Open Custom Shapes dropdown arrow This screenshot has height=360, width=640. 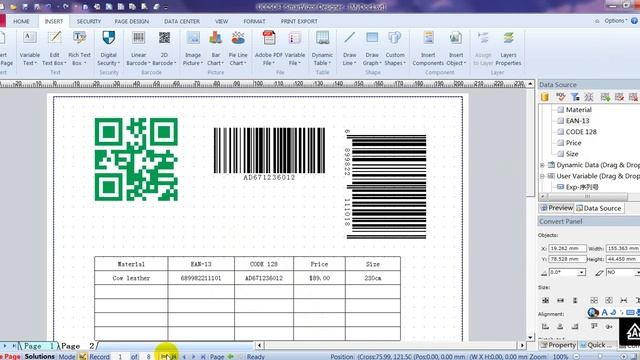pos(404,63)
